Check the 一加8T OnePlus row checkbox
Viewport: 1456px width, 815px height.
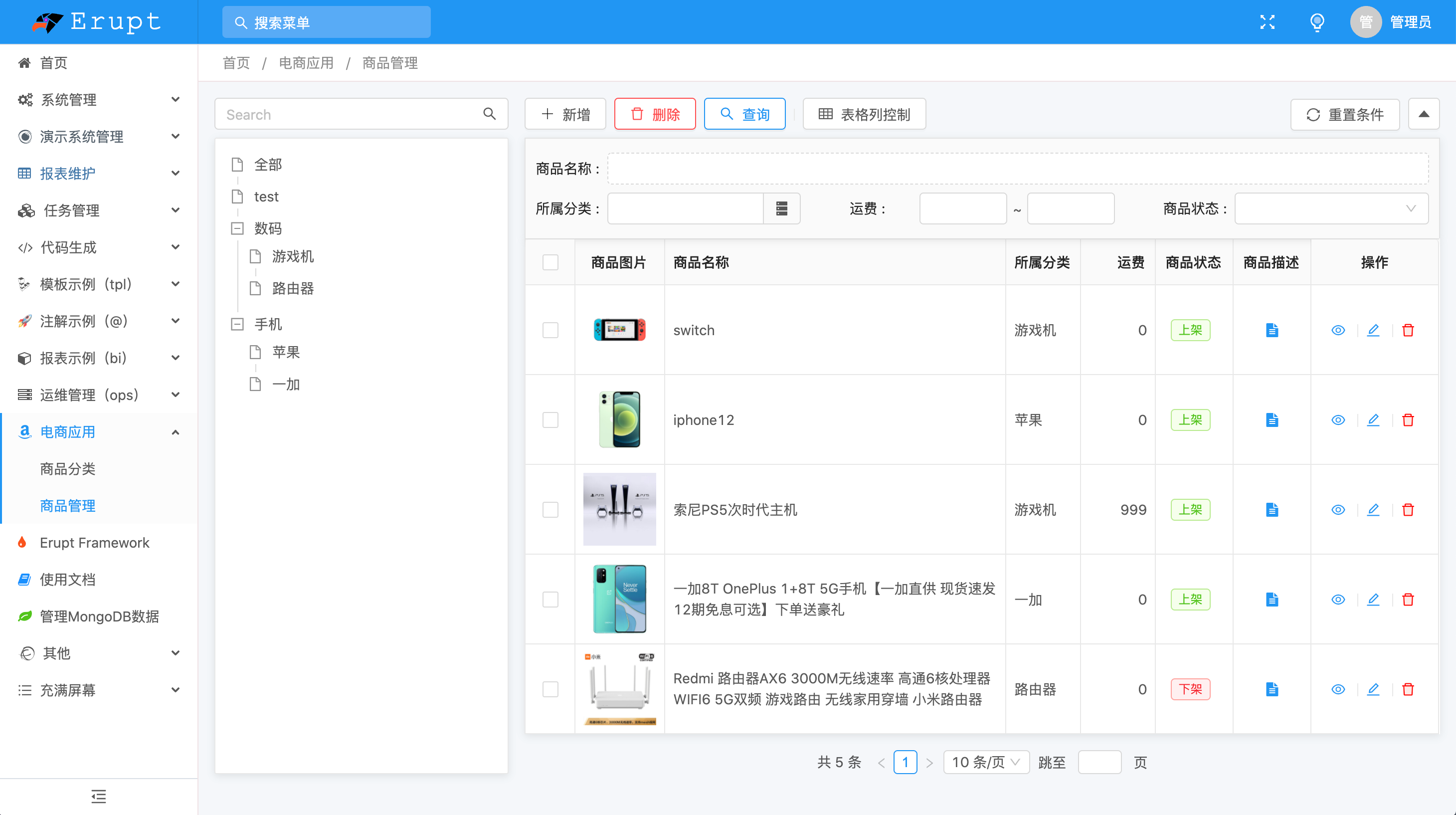point(550,599)
